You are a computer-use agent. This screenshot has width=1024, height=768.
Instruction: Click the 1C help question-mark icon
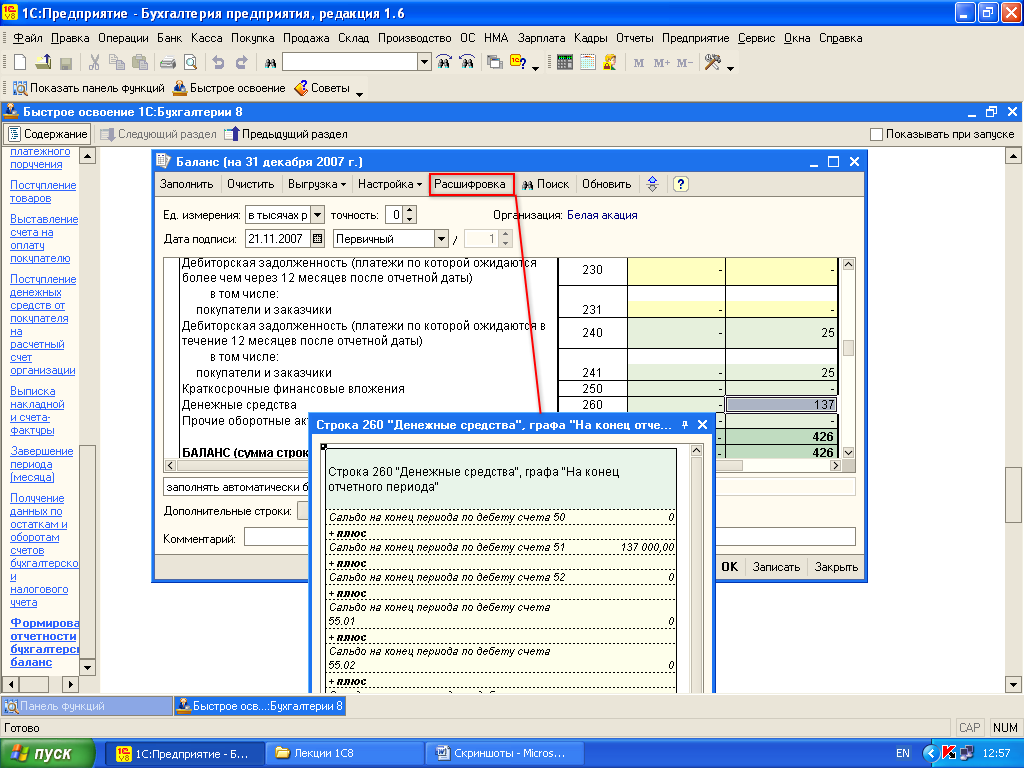tap(518, 63)
